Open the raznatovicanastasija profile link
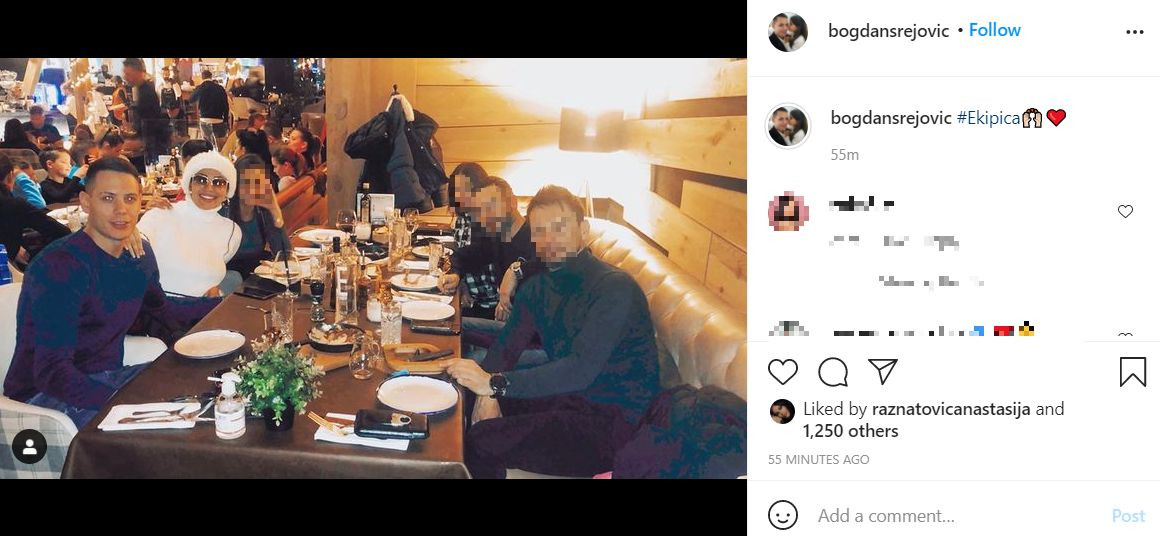The width and height of the screenshot is (1160, 536). tap(951, 409)
